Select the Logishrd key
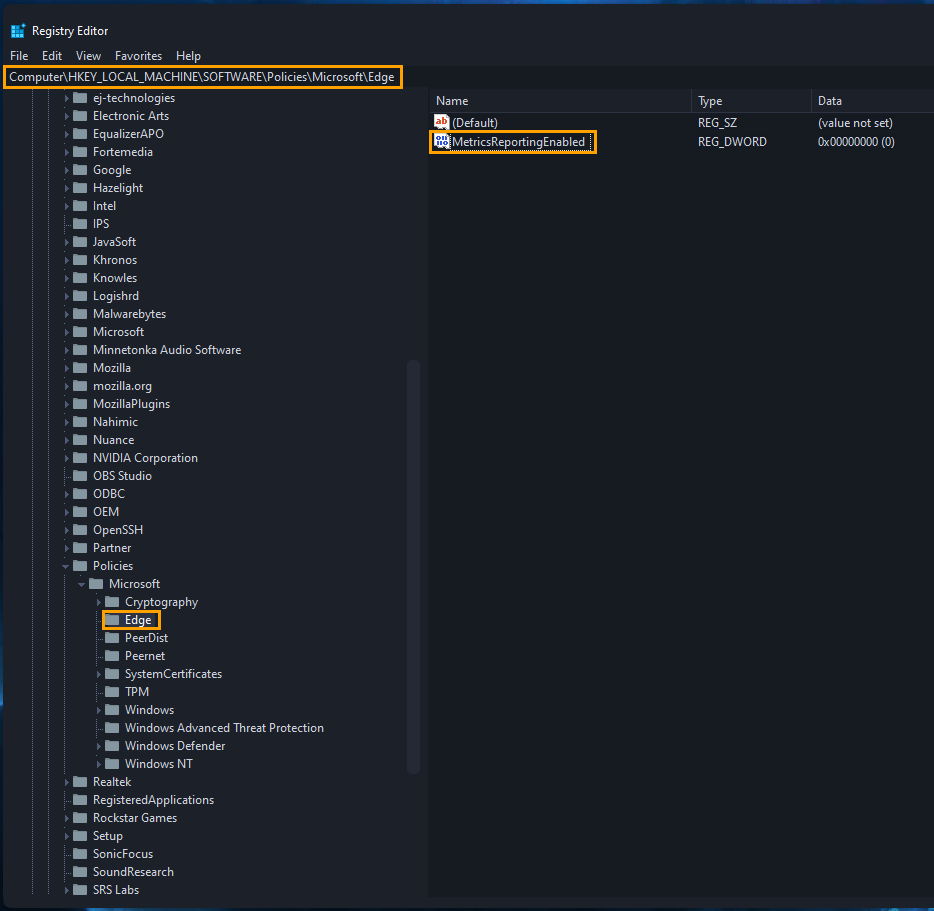Image resolution: width=934 pixels, height=911 pixels. 116,296
